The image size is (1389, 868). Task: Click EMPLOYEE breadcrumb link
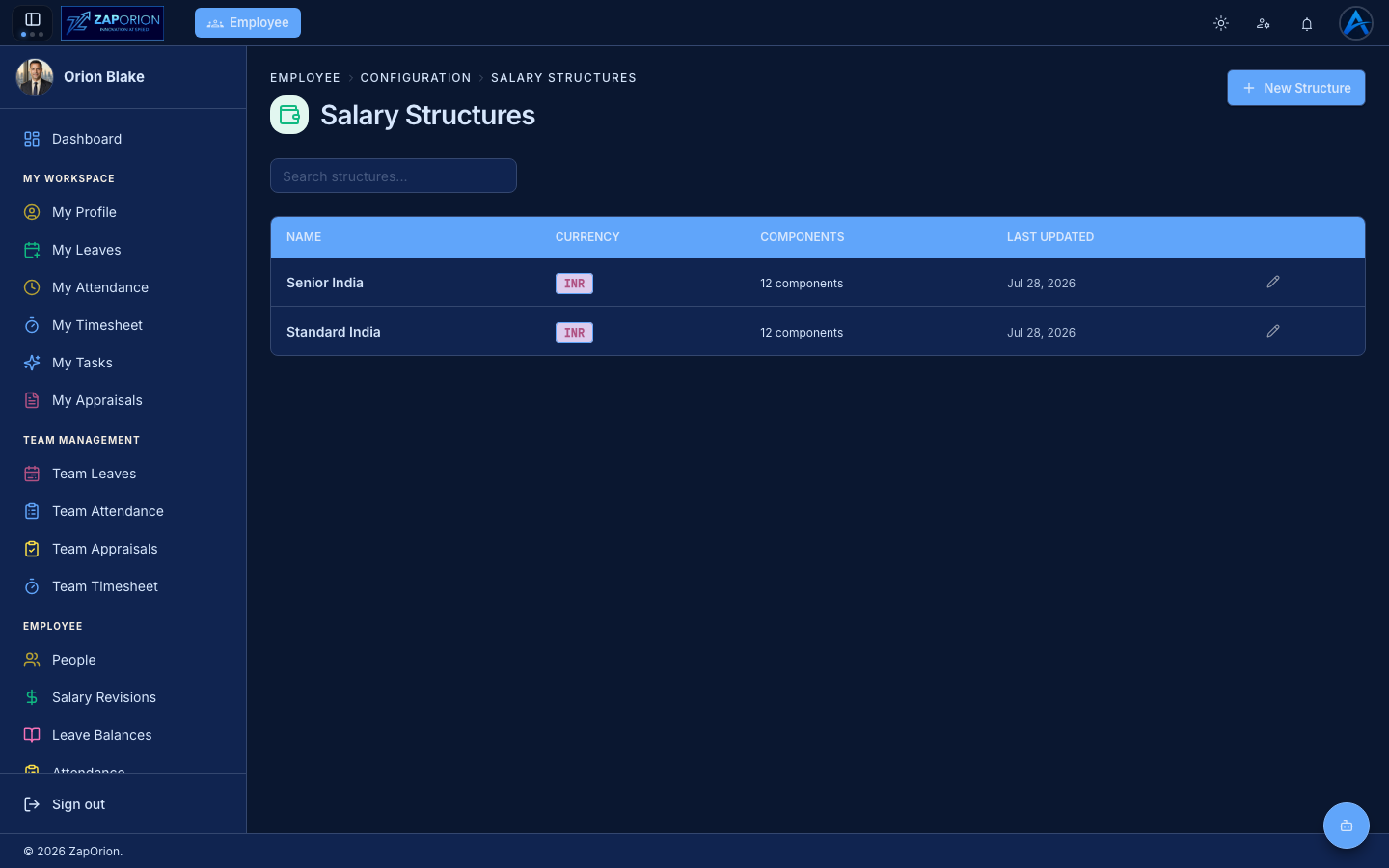click(305, 78)
